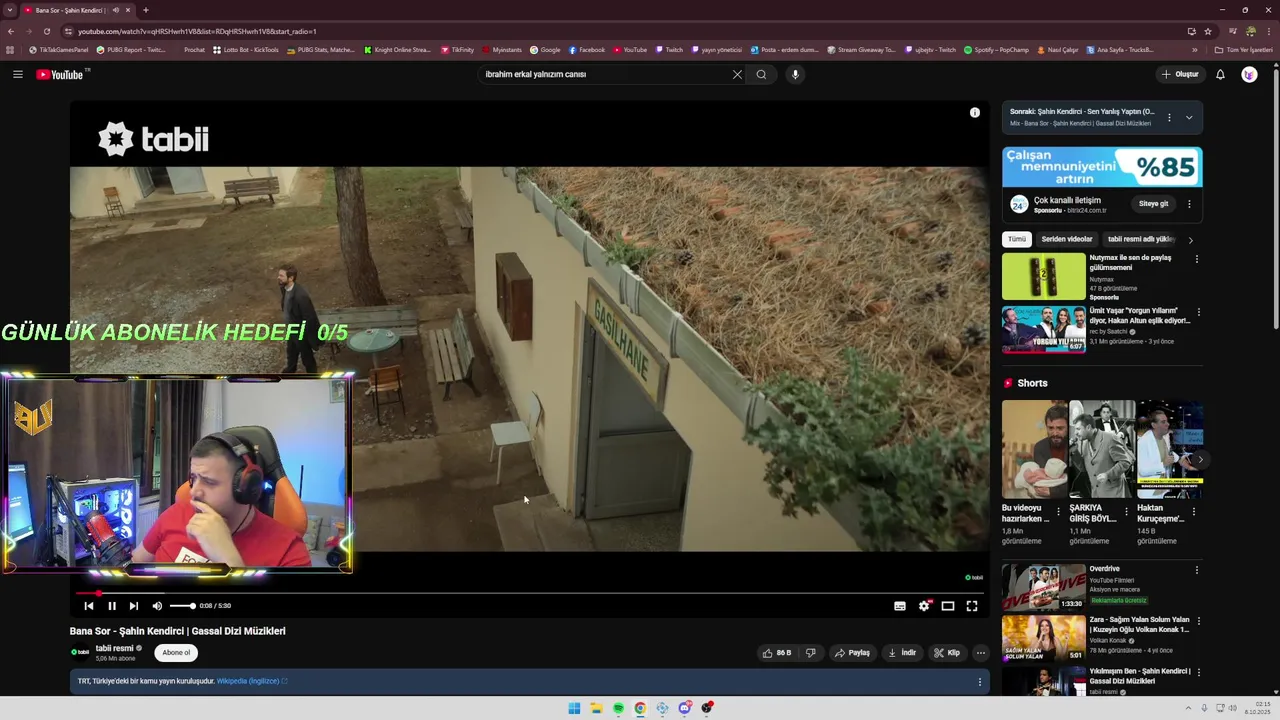Open the ŞARKIYA GİRİŞ BÖYLE short
1280x720 pixels.
point(1102,449)
